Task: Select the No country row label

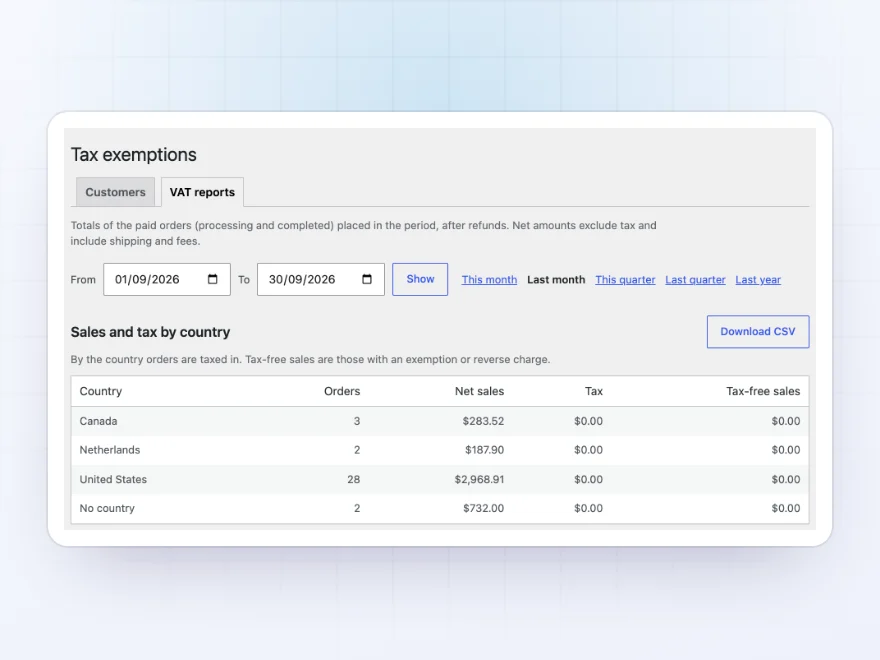Action: (107, 508)
